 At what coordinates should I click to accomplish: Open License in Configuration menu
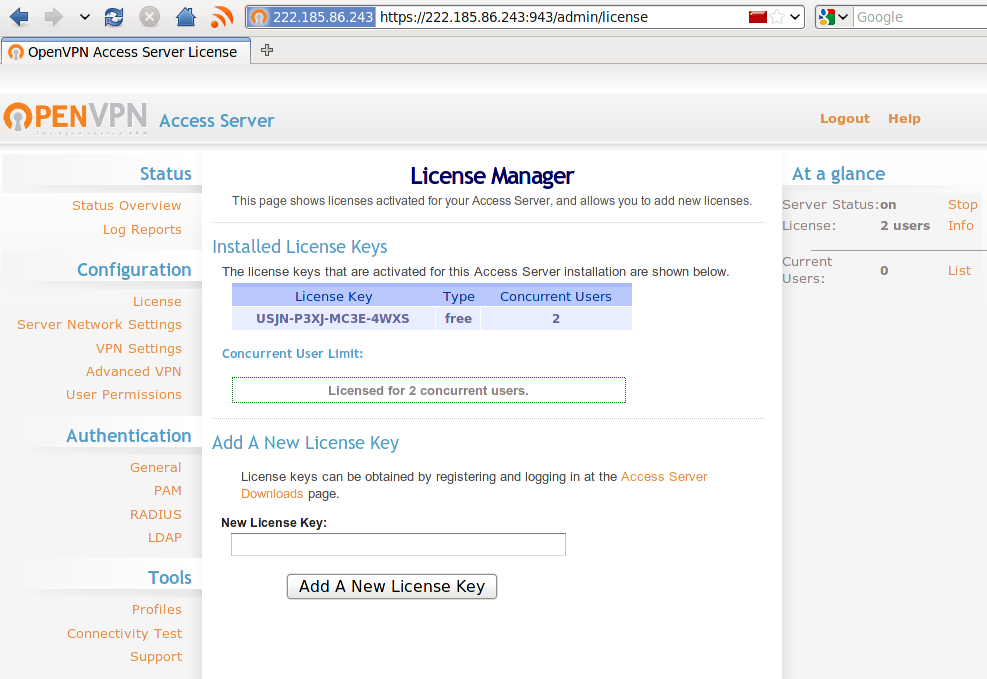click(x=157, y=301)
